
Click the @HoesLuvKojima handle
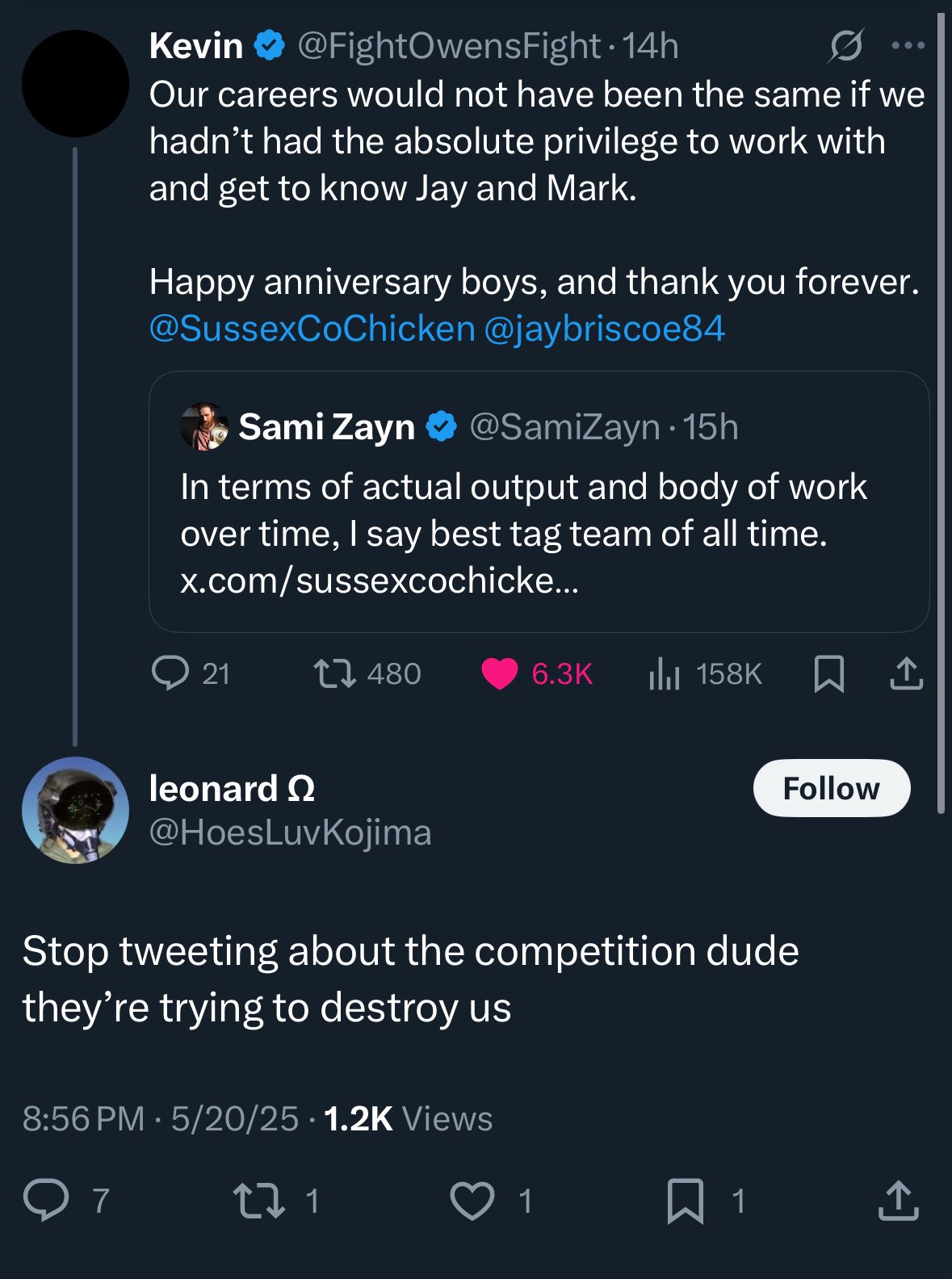(290, 832)
